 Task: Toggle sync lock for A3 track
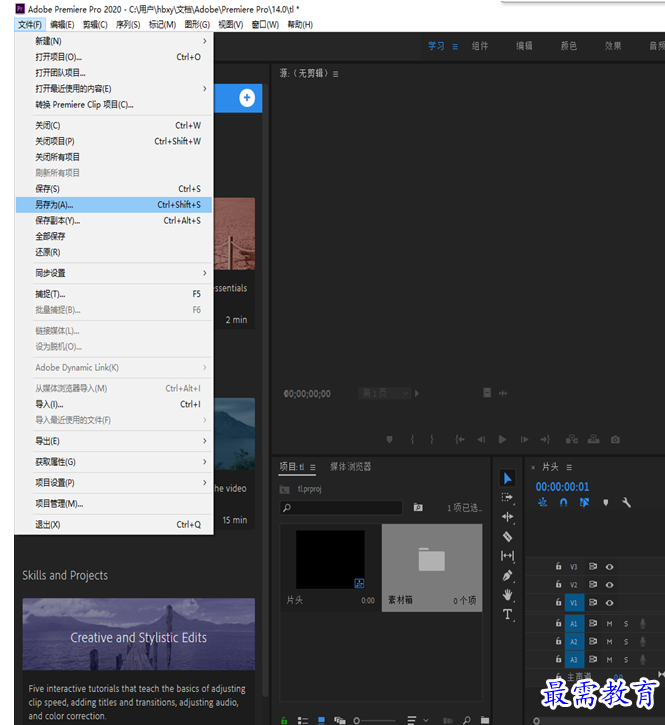(592, 659)
